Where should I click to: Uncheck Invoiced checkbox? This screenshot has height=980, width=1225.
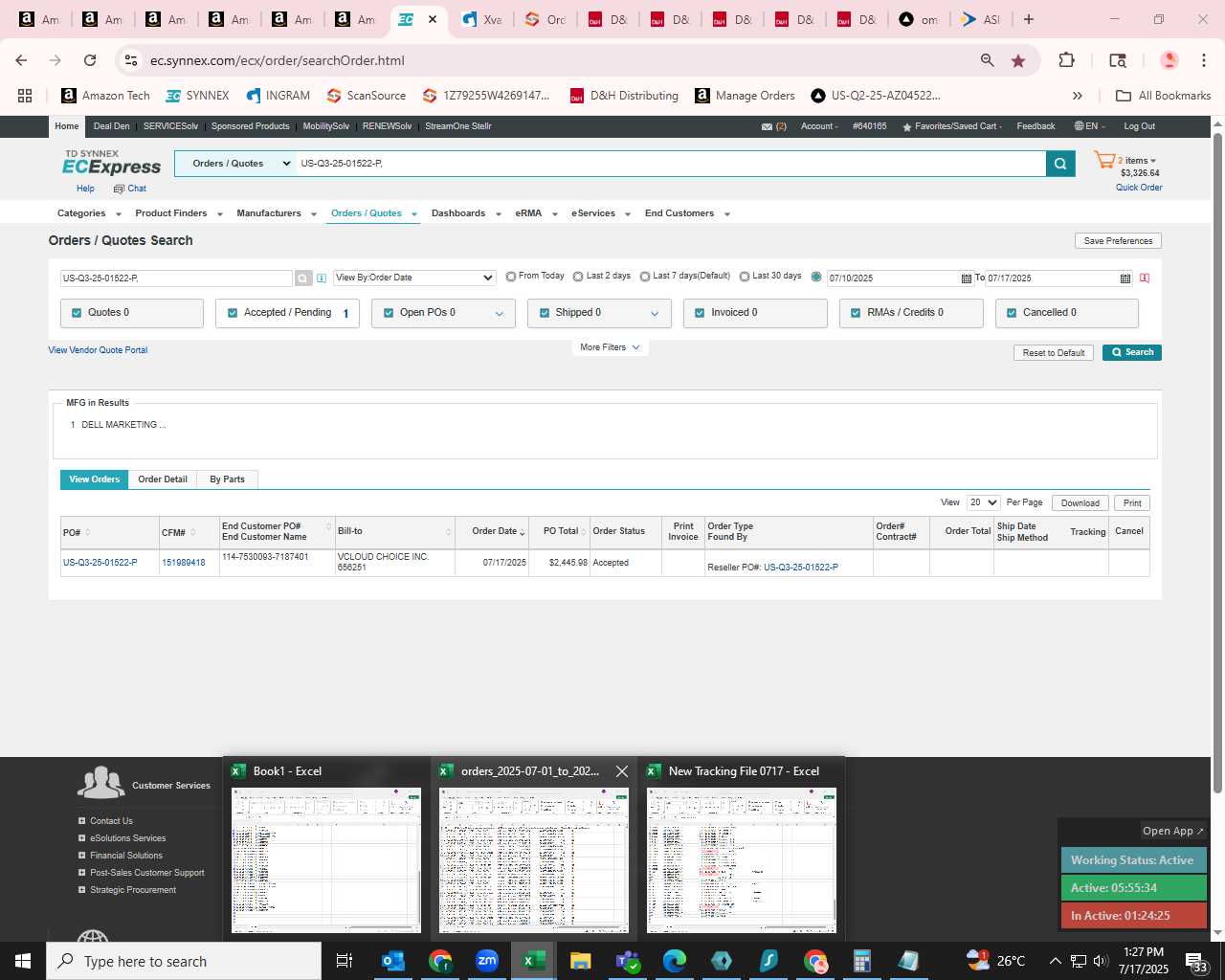[700, 313]
